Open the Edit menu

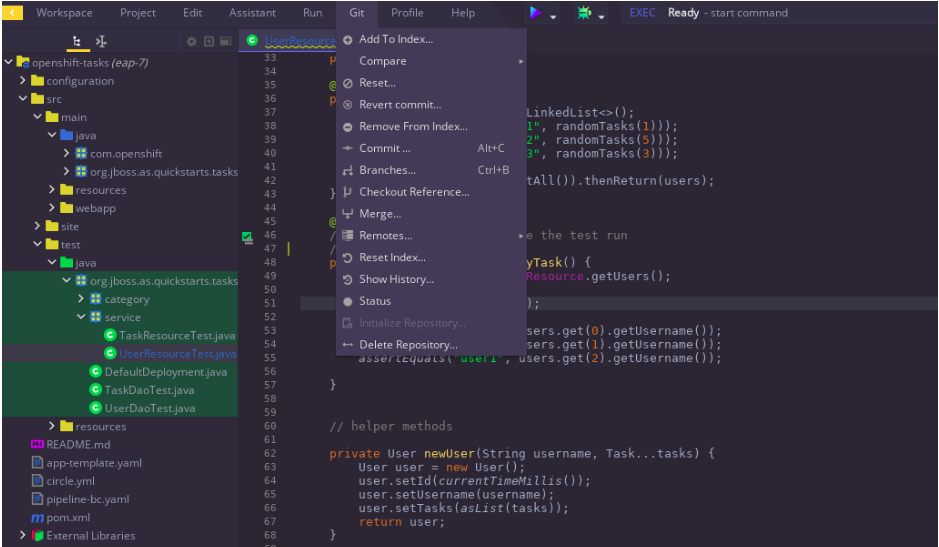192,13
